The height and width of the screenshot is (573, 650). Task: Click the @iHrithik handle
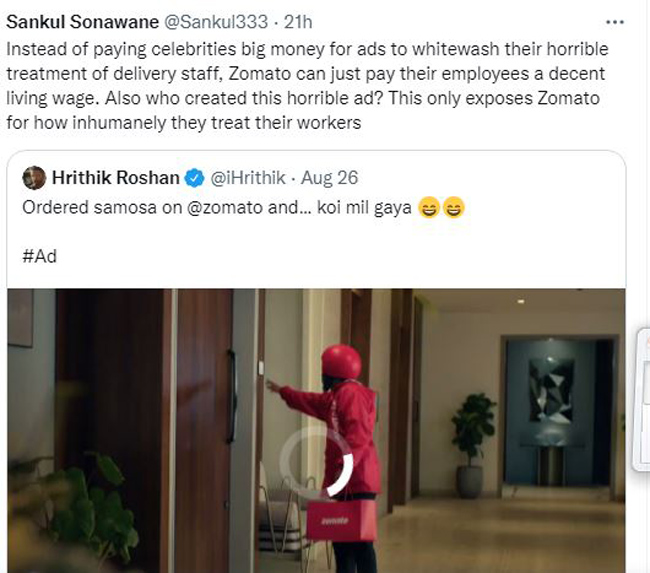[246, 178]
